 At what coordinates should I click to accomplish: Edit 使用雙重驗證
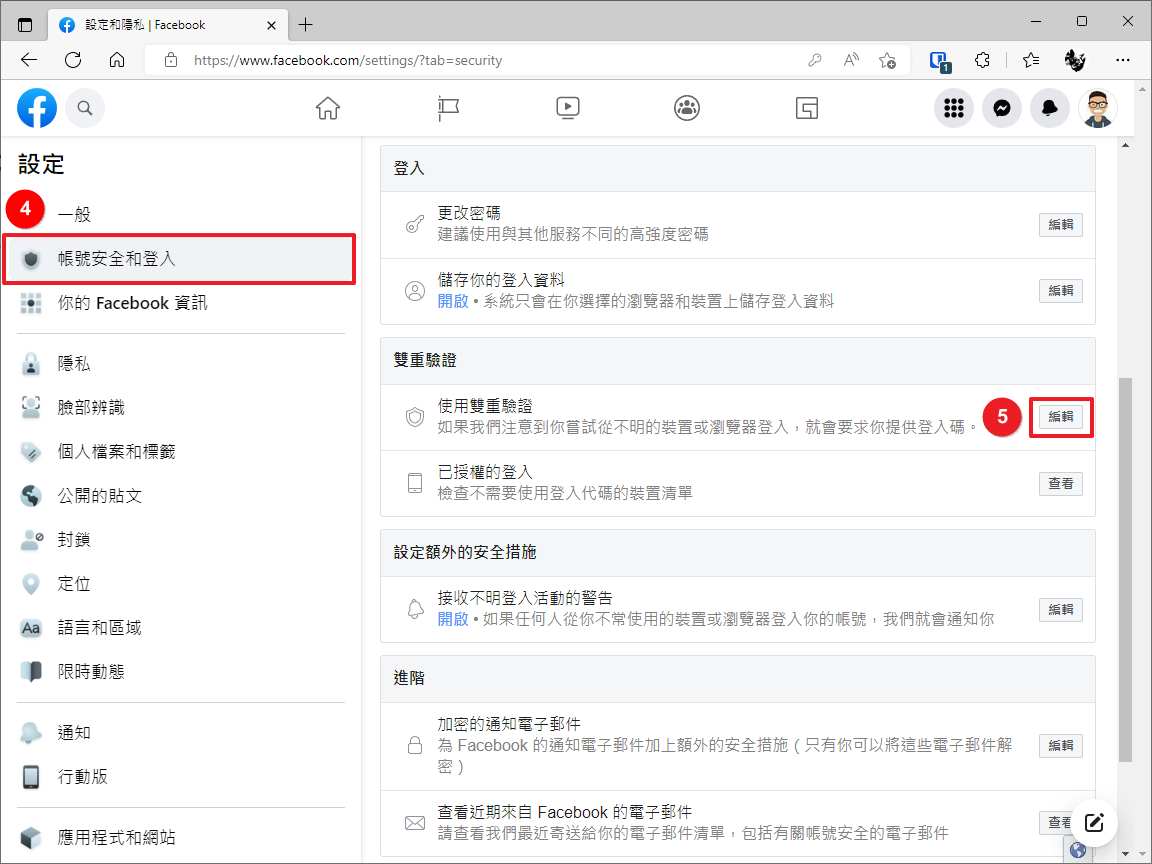click(1060, 417)
